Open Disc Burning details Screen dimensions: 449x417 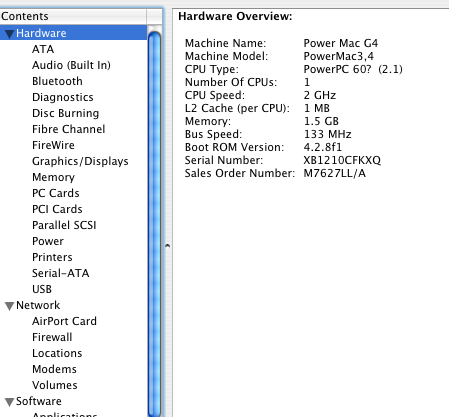click(65, 113)
